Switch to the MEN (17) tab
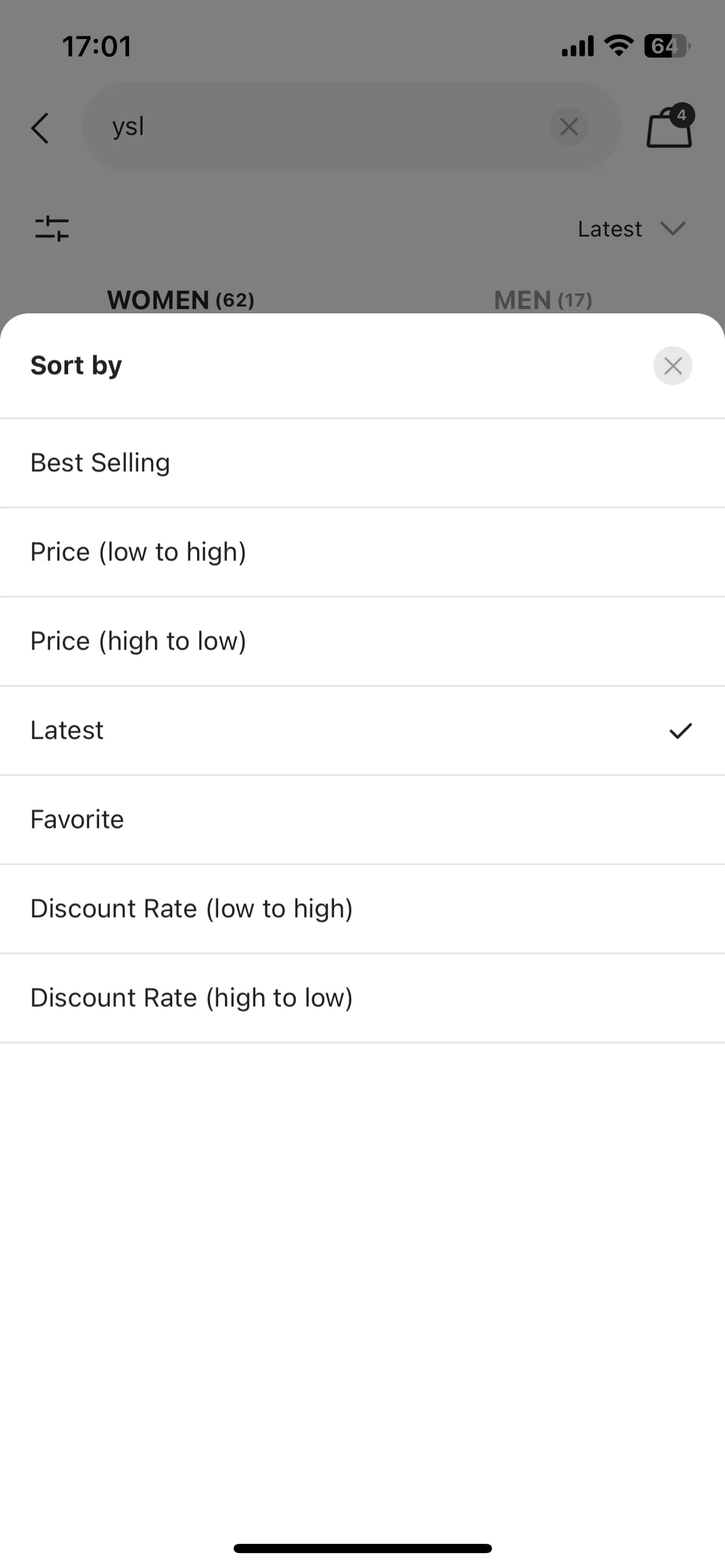The width and height of the screenshot is (725, 1568). 543,300
